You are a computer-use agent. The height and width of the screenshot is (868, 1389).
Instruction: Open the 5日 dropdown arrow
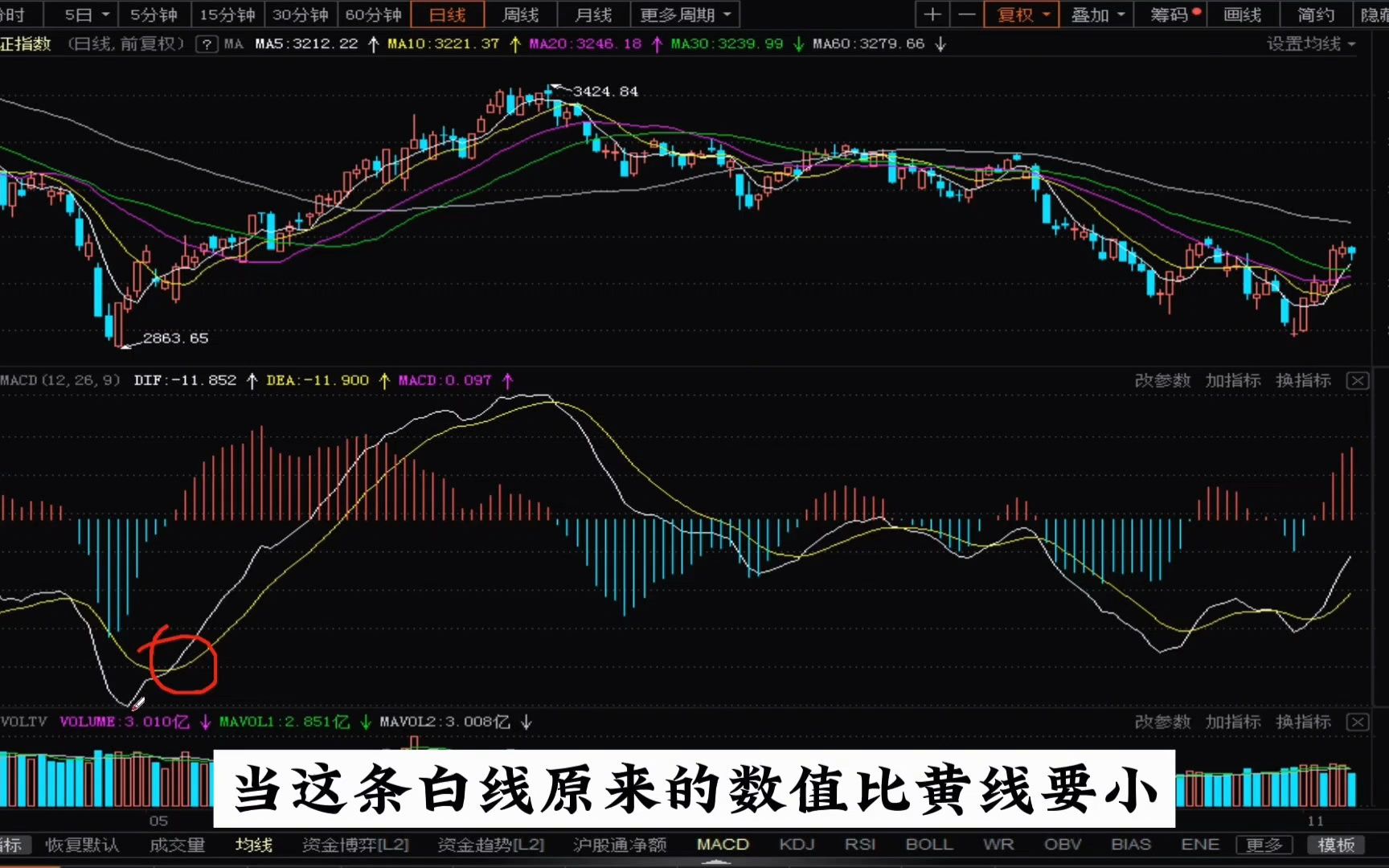[x=105, y=14]
